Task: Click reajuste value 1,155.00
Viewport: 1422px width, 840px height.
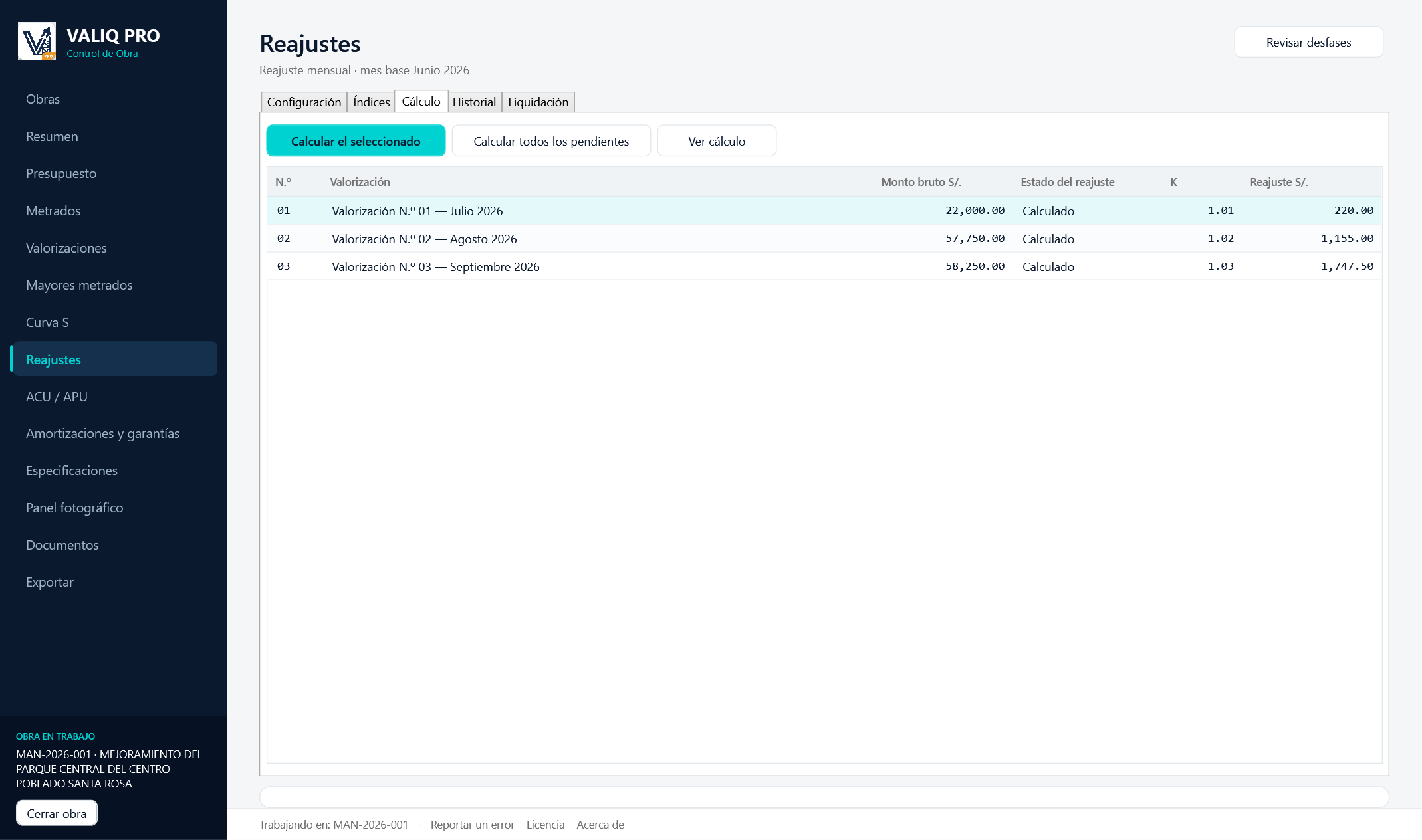Action: (1347, 239)
